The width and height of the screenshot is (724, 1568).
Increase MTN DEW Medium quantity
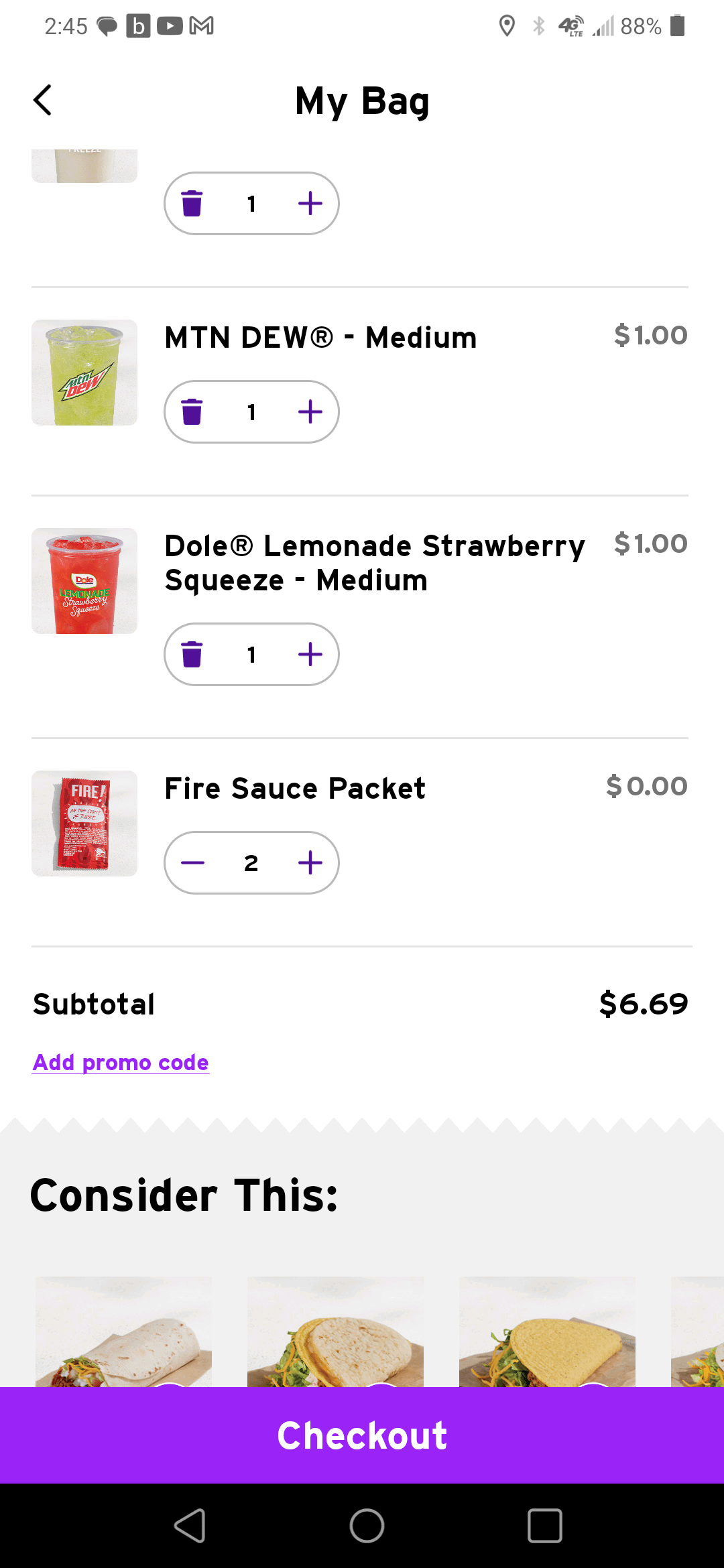[x=310, y=411]
